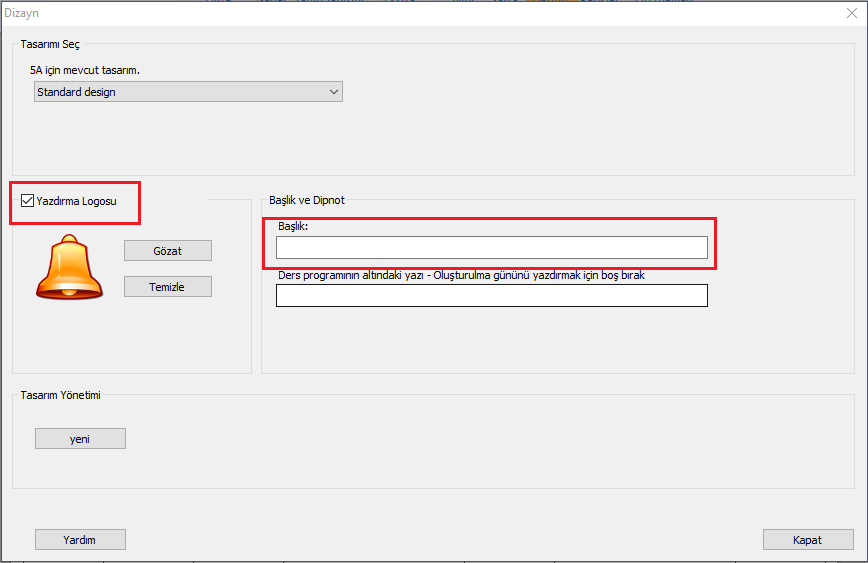Select the Tasarımı Seç group heading
This screenshot has width=868, height=563.
(50, 44)
